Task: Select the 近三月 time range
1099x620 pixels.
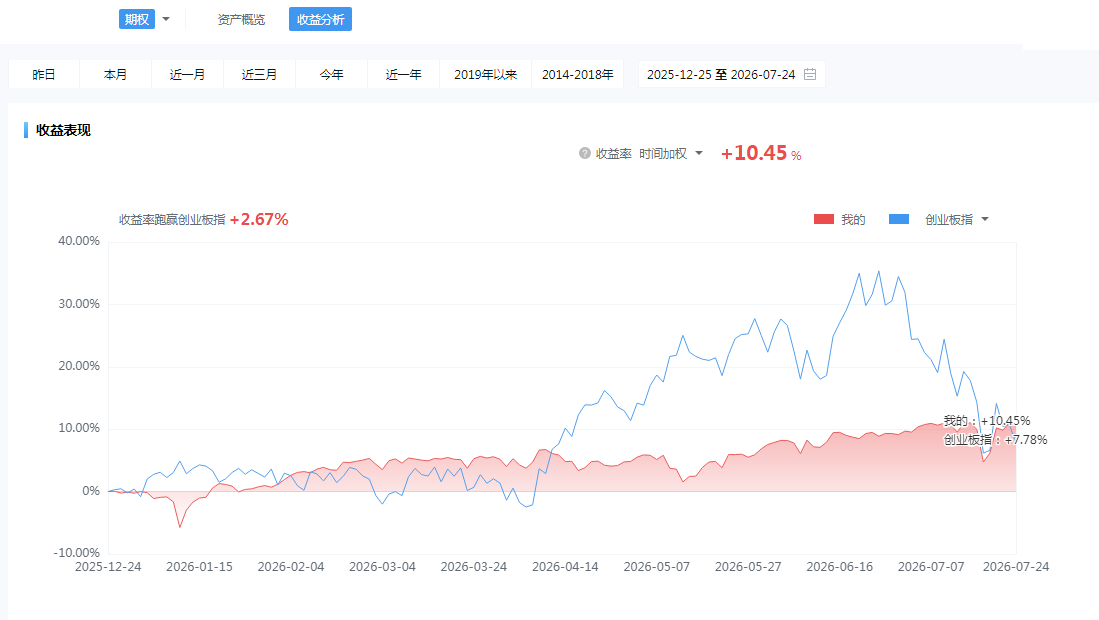Action: coord(259,74)
